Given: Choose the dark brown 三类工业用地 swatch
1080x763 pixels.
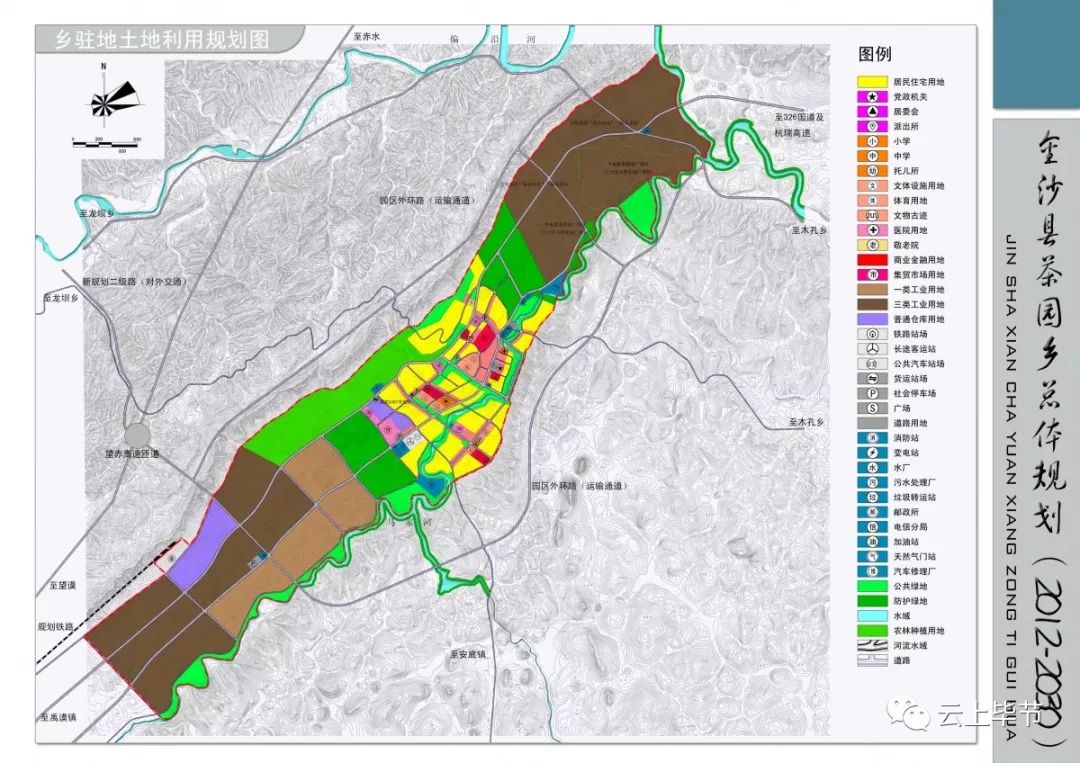Looking at the screenshot, I should point(872,304).
